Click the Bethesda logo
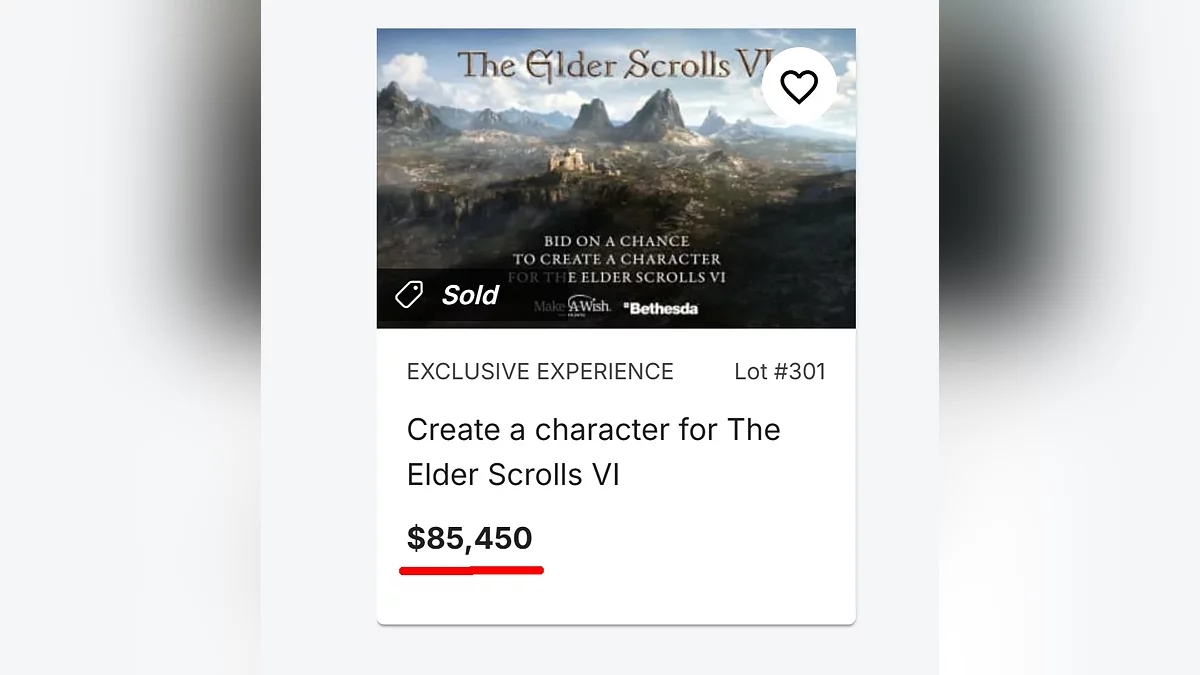 tap(660, 308)
